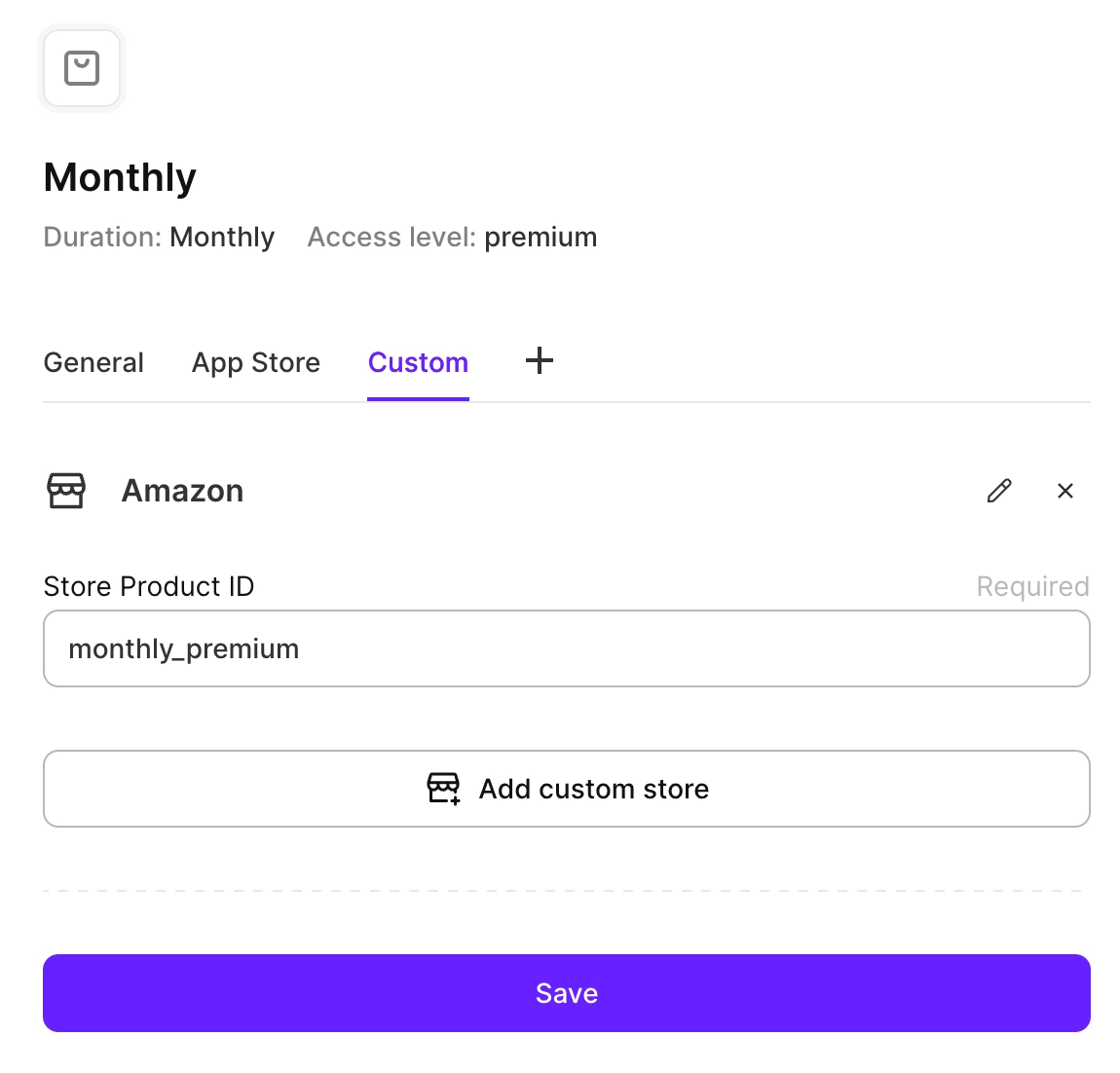
Task: Focus the Store Product ID input field
Action: [566, 648]
